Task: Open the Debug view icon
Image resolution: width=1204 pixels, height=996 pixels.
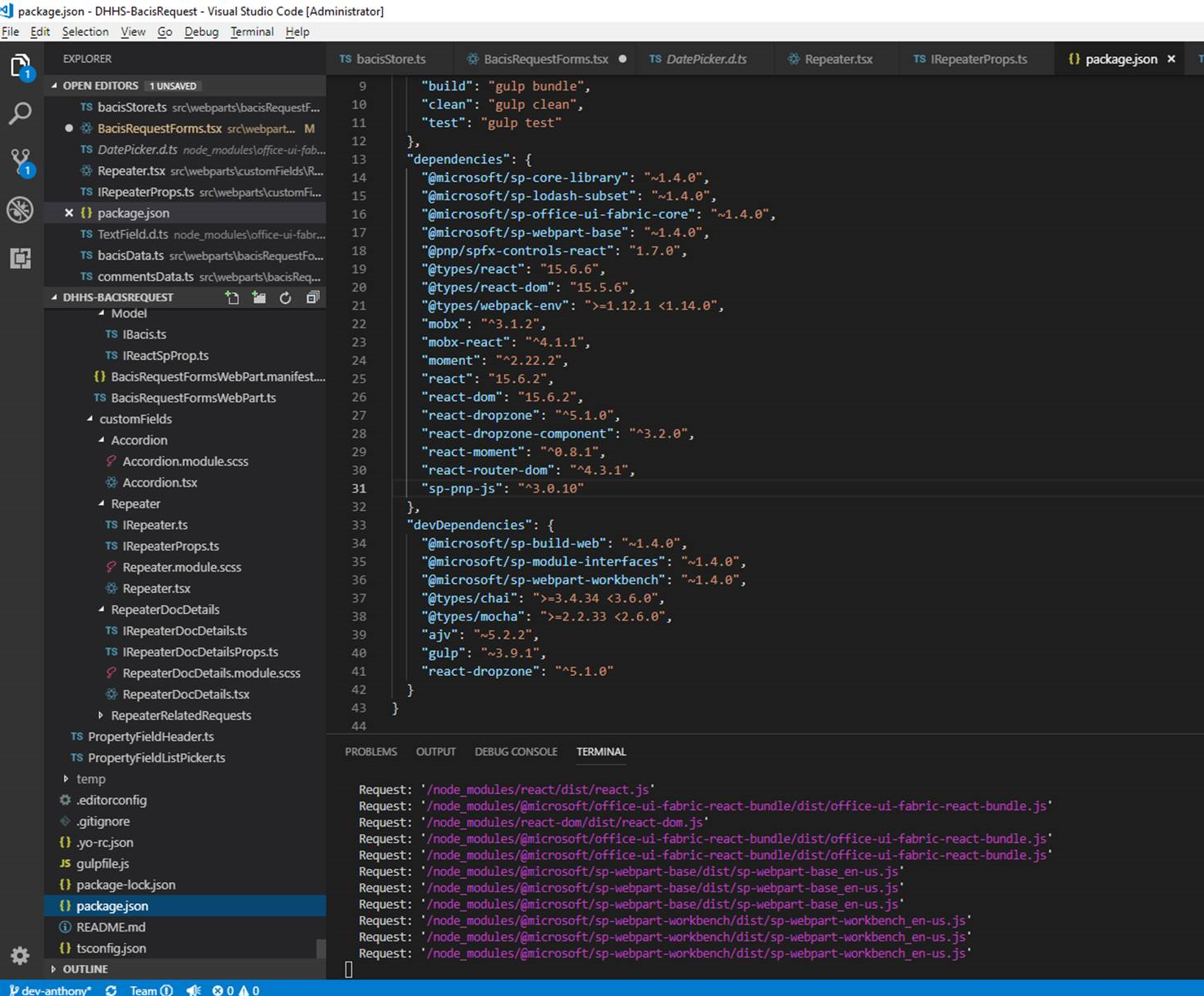Action: 20,210
